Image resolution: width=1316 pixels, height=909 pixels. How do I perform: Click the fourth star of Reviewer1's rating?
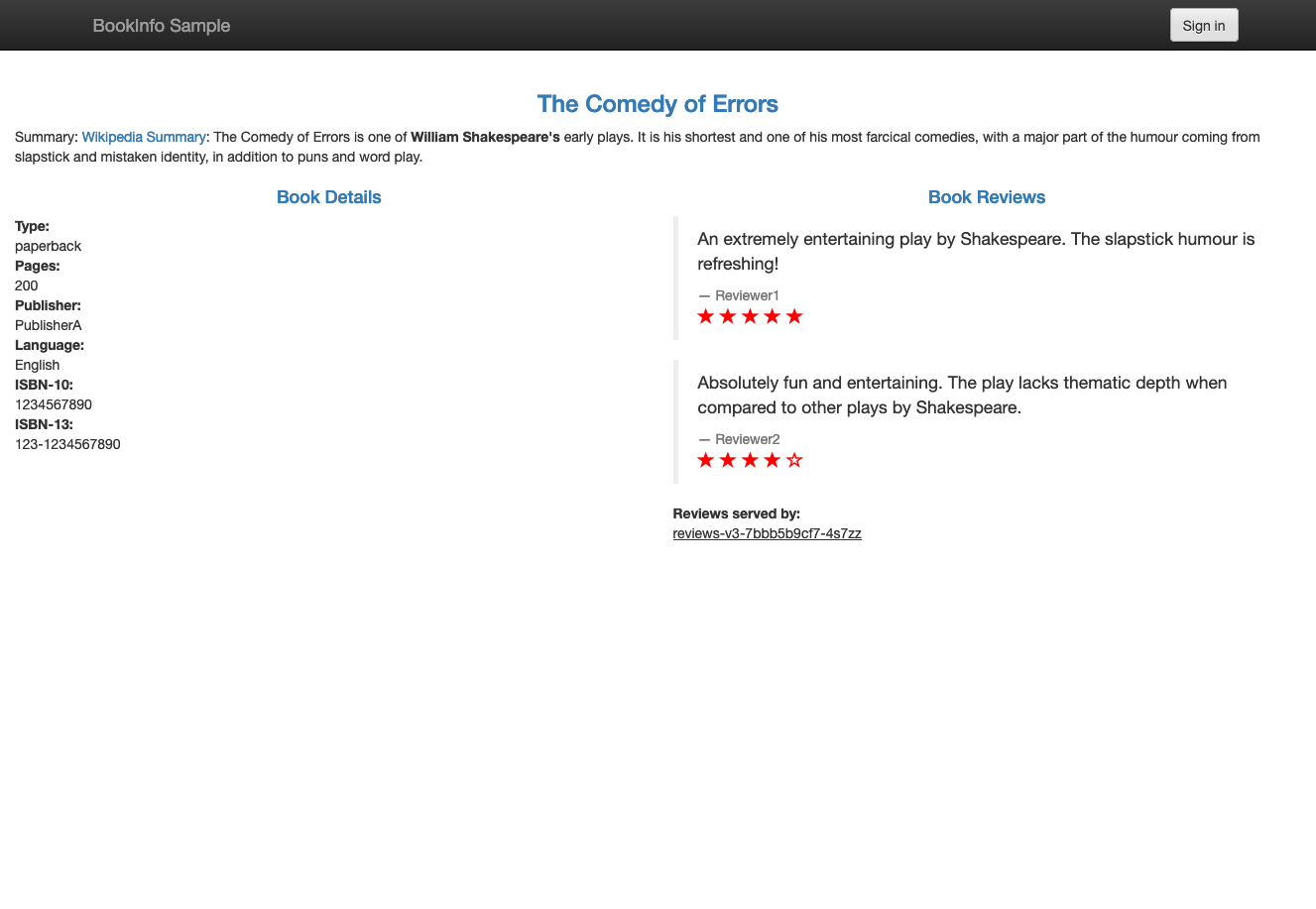(x=773, y=316)
